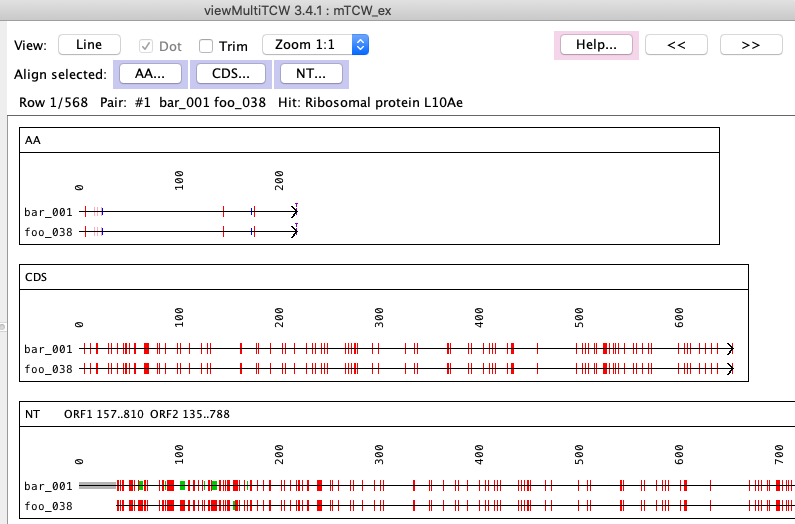Go to previous pair with << button
The image size is (795, 524).
pyautogui.click(x=676, y=45)
